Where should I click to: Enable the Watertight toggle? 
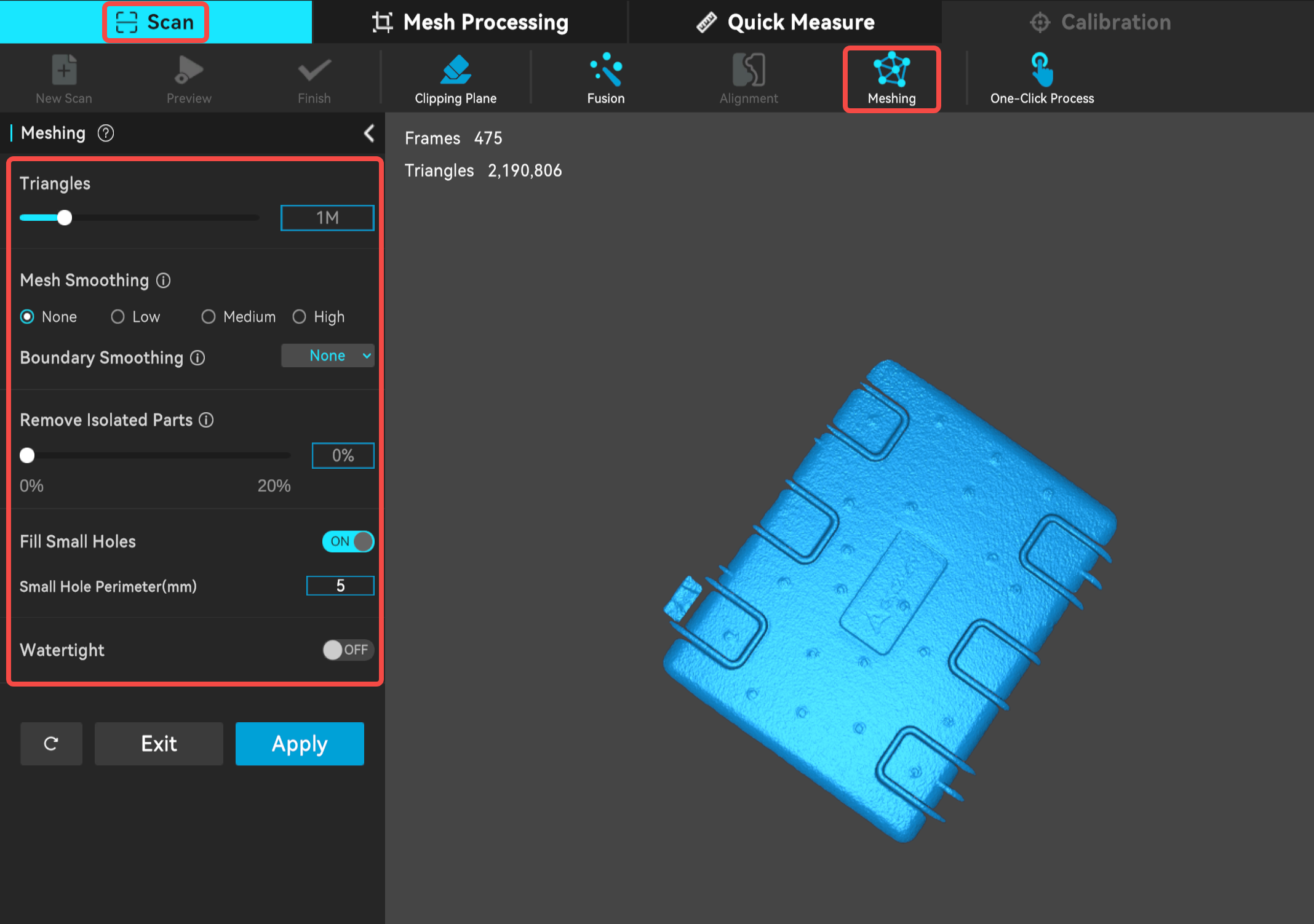(x=348, y=650)
